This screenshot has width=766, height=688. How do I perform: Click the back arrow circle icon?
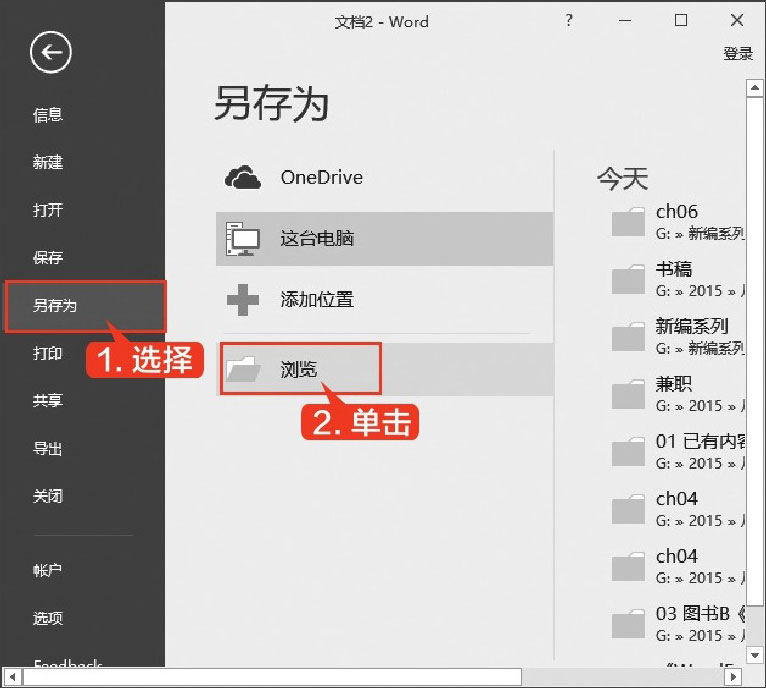click(51, 52)
